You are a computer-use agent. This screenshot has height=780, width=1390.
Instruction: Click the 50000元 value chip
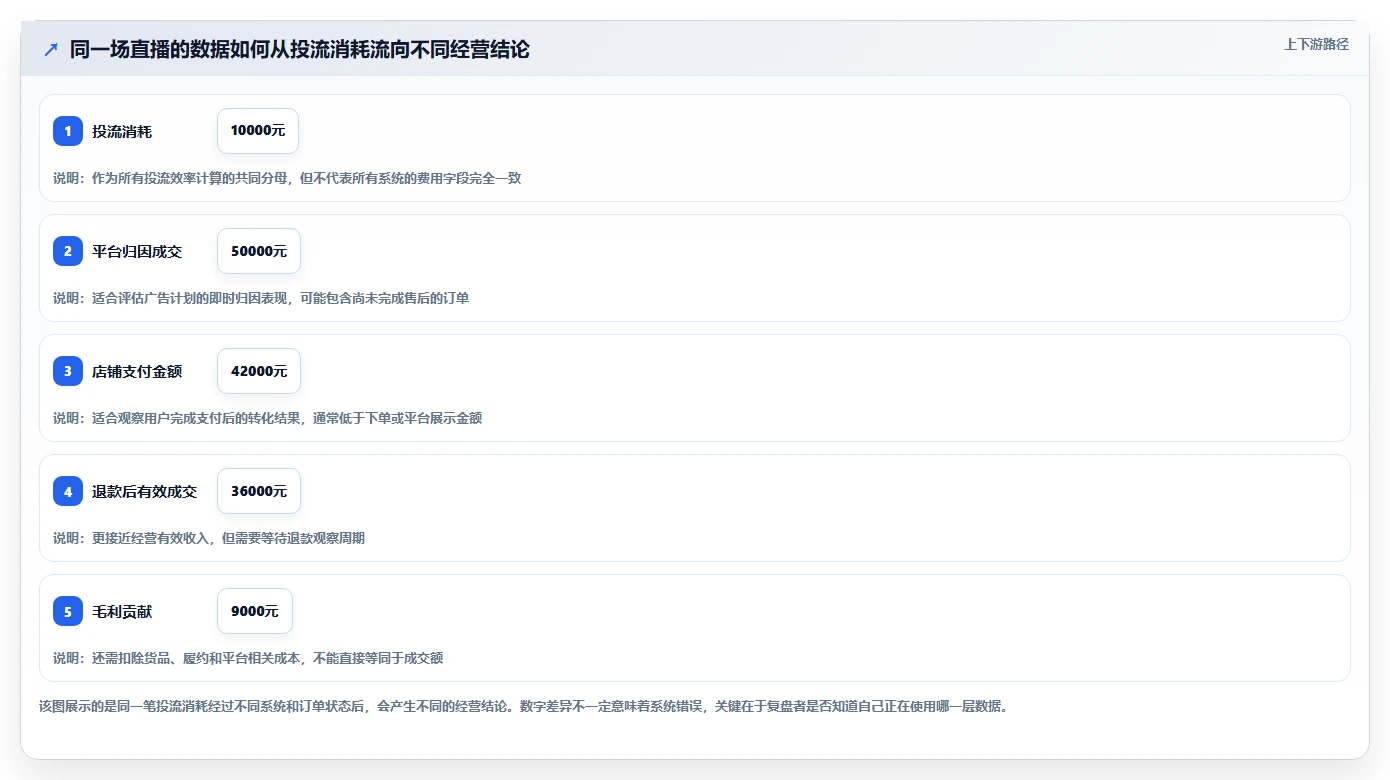coord(259,251)
